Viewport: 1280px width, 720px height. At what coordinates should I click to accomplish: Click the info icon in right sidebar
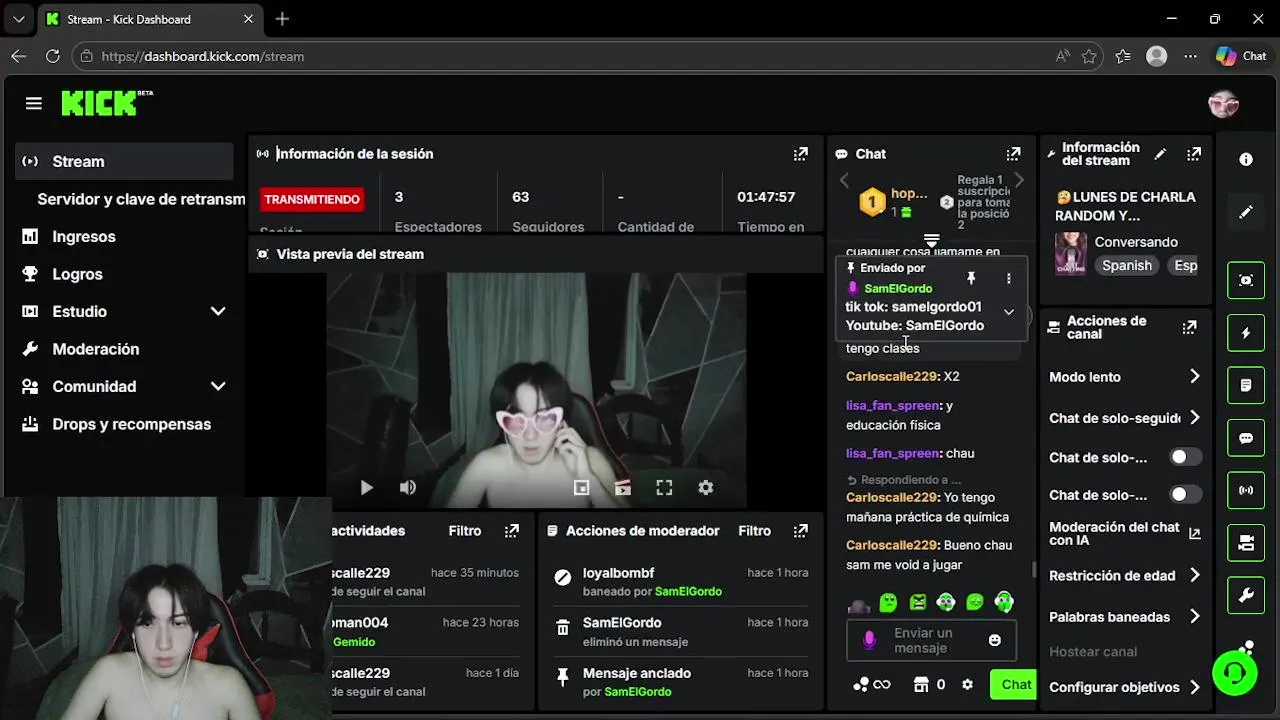(1246, 159)
